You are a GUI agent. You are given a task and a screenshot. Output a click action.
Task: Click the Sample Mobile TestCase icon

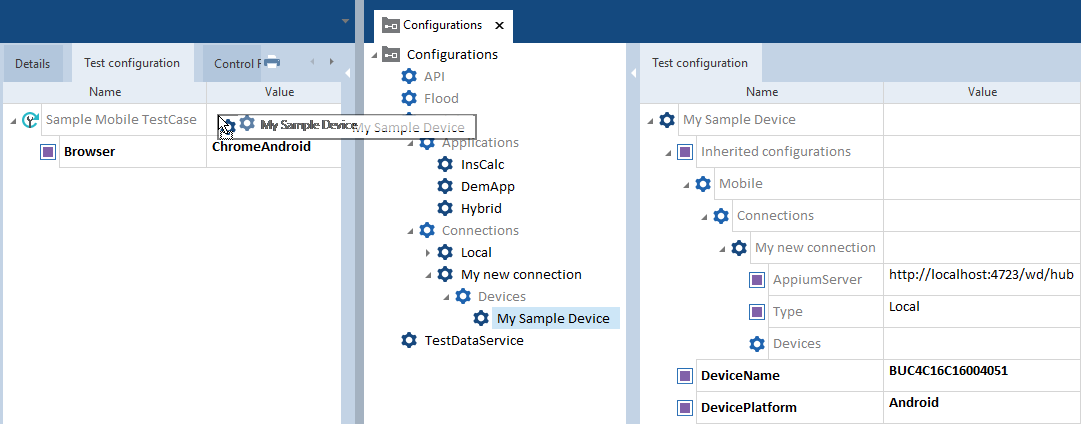[30, 120]
